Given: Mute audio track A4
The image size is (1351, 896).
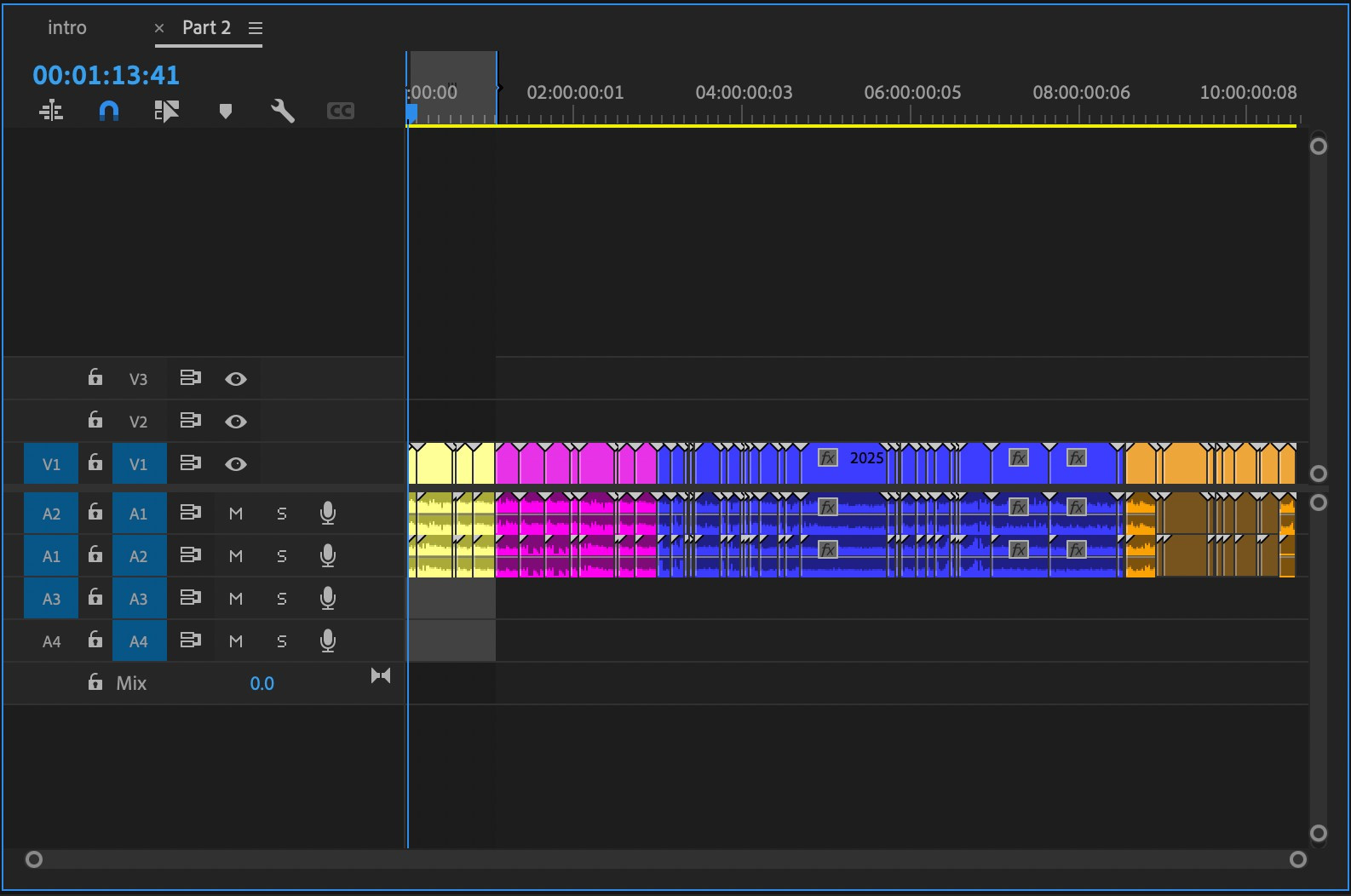Looking at the screenshot, I should (x=236, y=641).
